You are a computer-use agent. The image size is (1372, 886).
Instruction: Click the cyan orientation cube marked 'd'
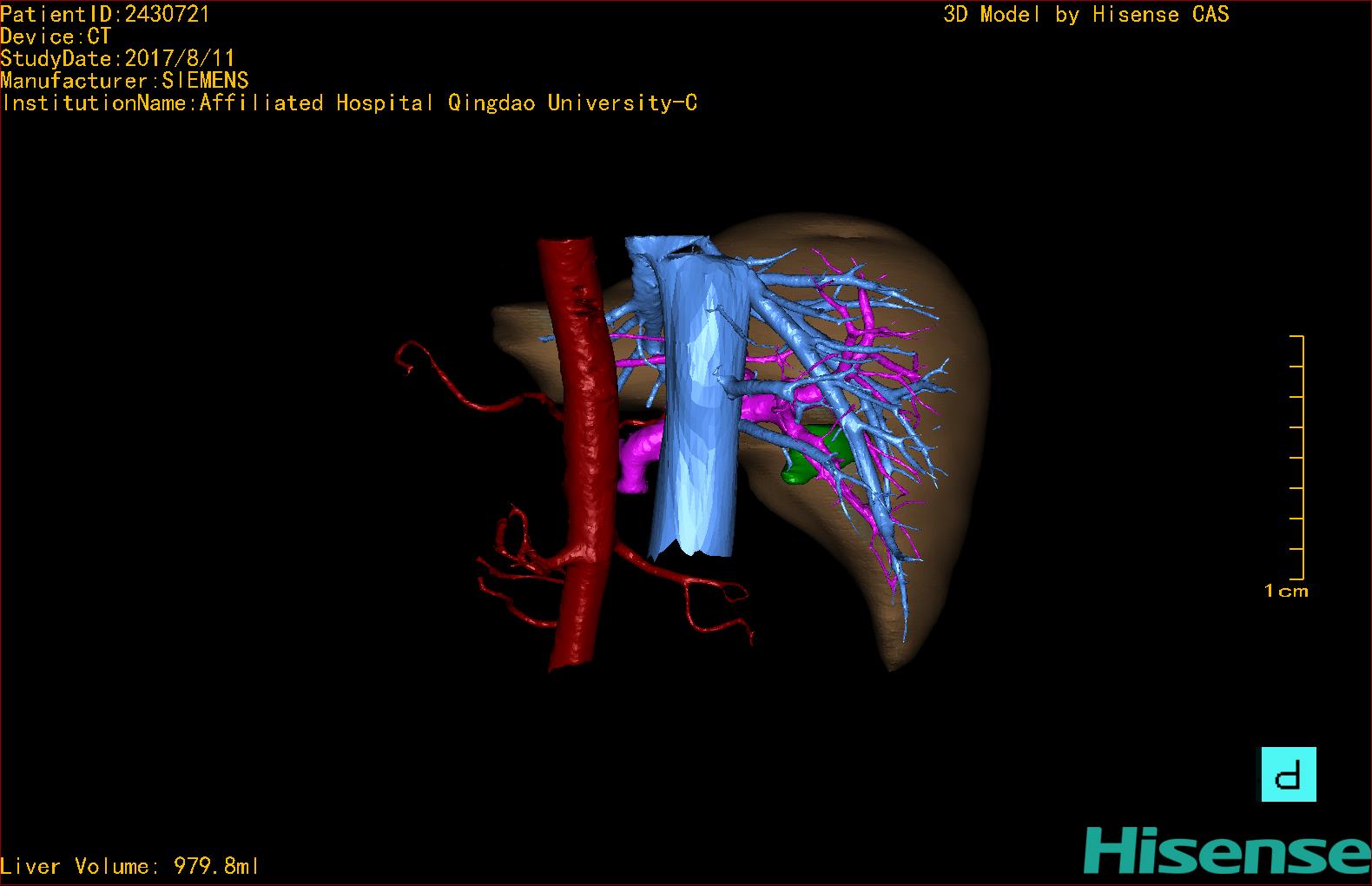tap(1289, 774)
